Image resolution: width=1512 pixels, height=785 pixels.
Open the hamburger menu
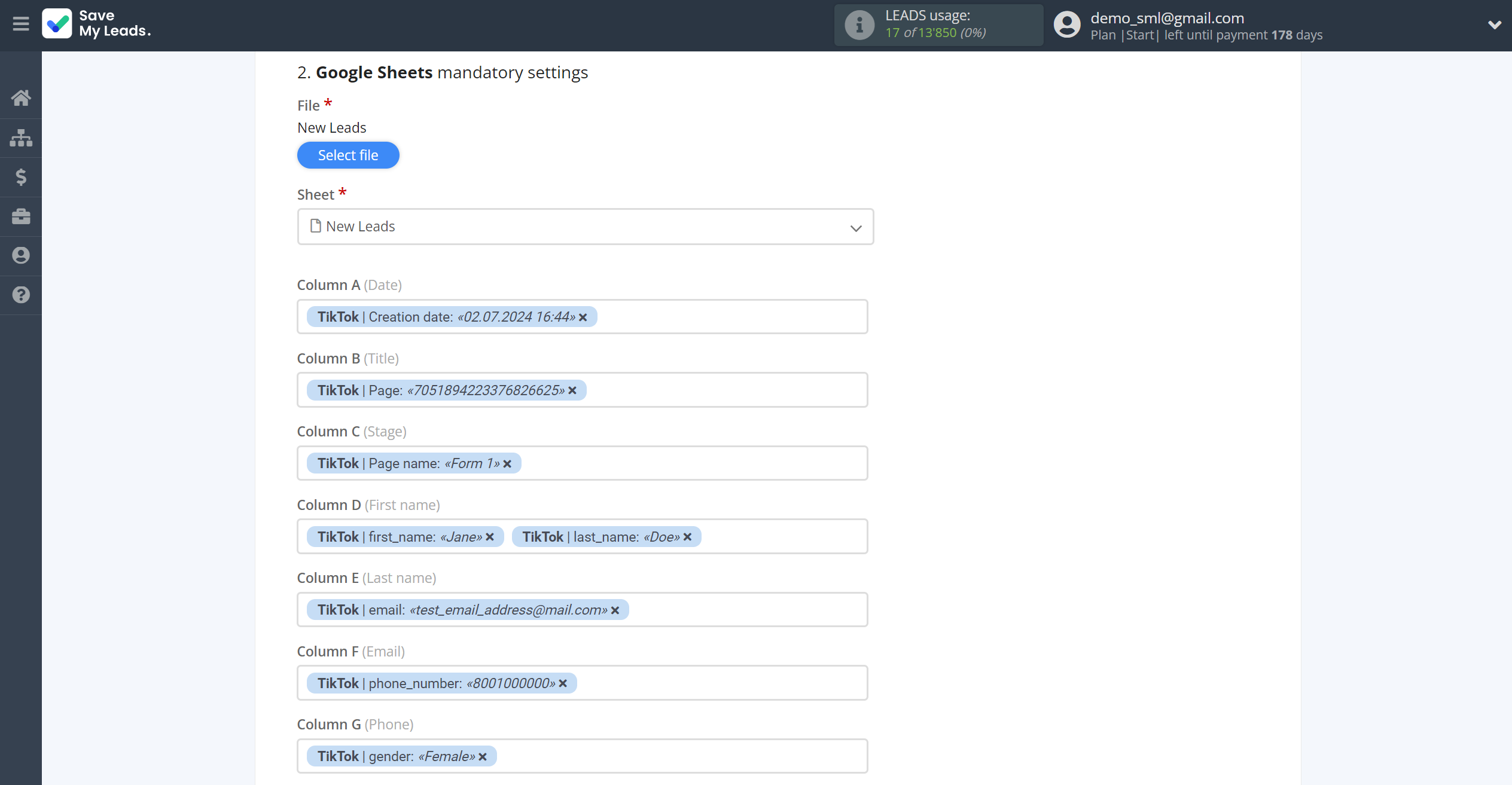coord(21,24)
